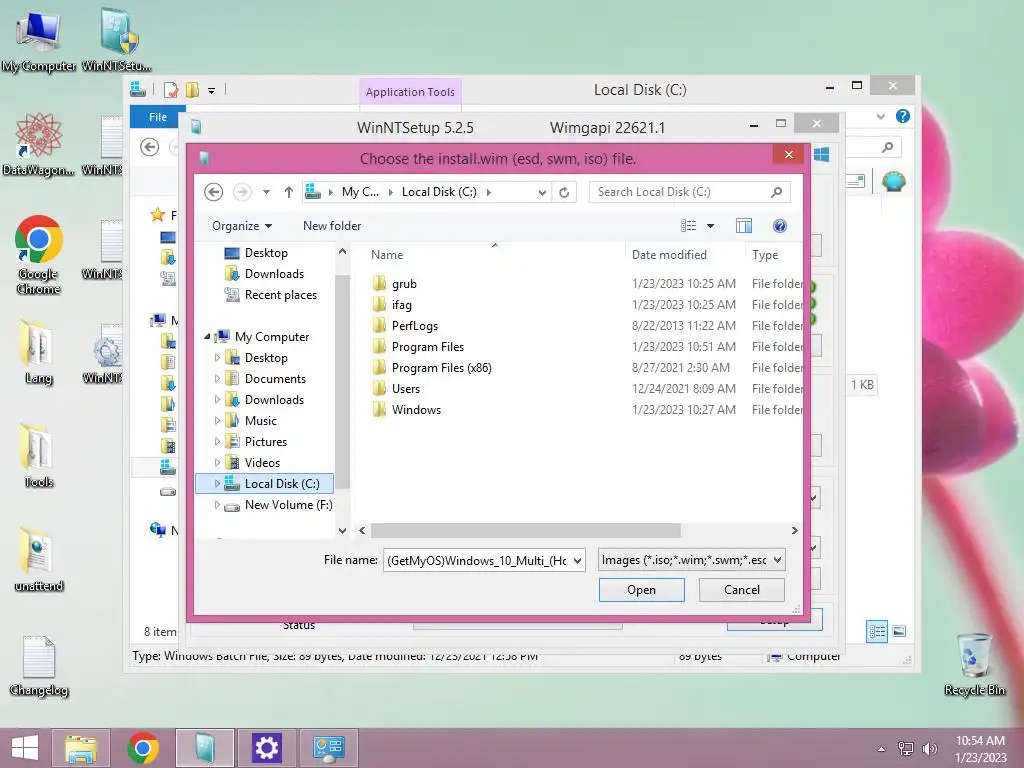Toggle the preview pane icon
This screenshot has height=768, width=1024.
tap(744, 226)
